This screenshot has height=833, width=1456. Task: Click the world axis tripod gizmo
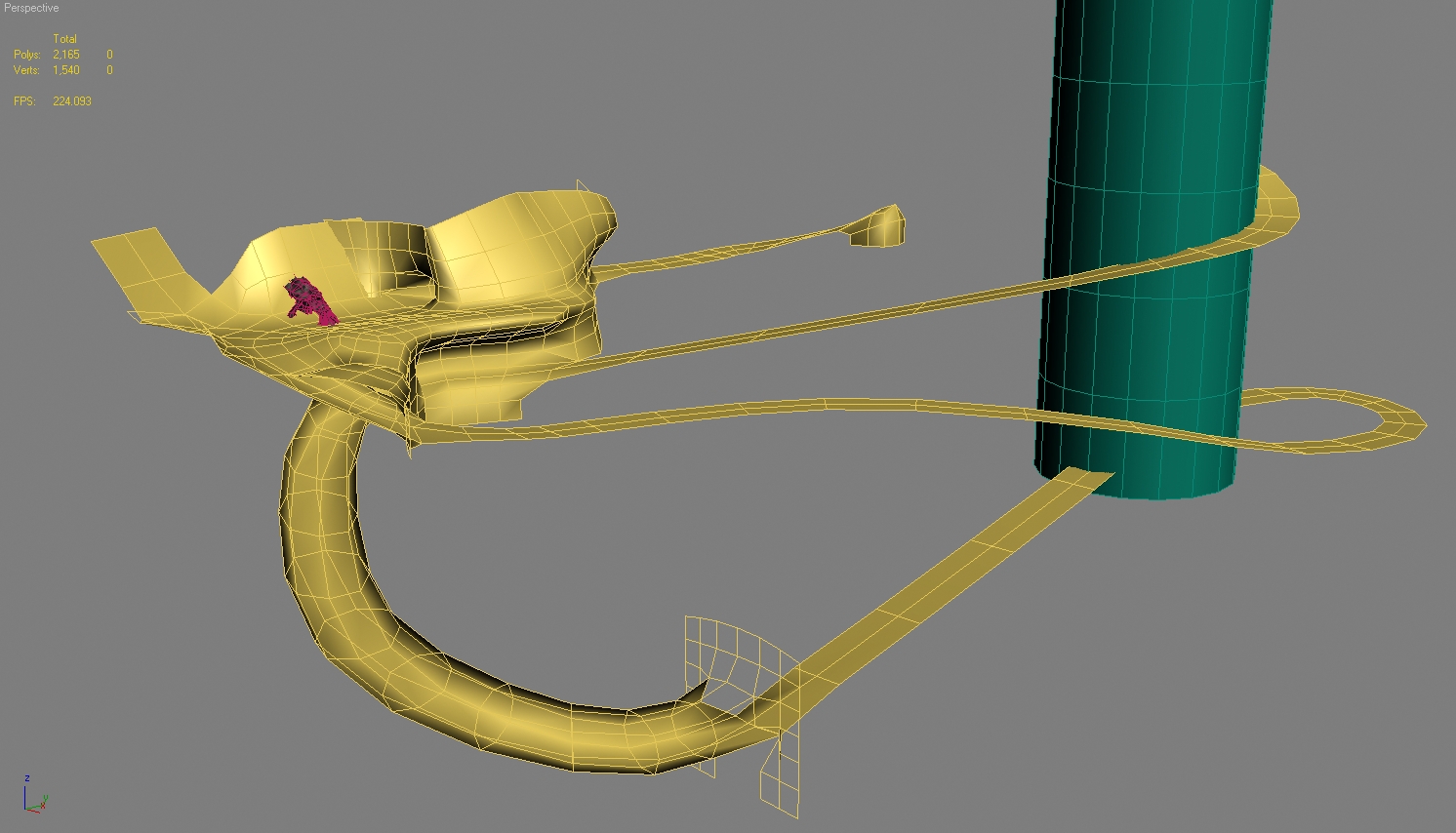point(34,794)
